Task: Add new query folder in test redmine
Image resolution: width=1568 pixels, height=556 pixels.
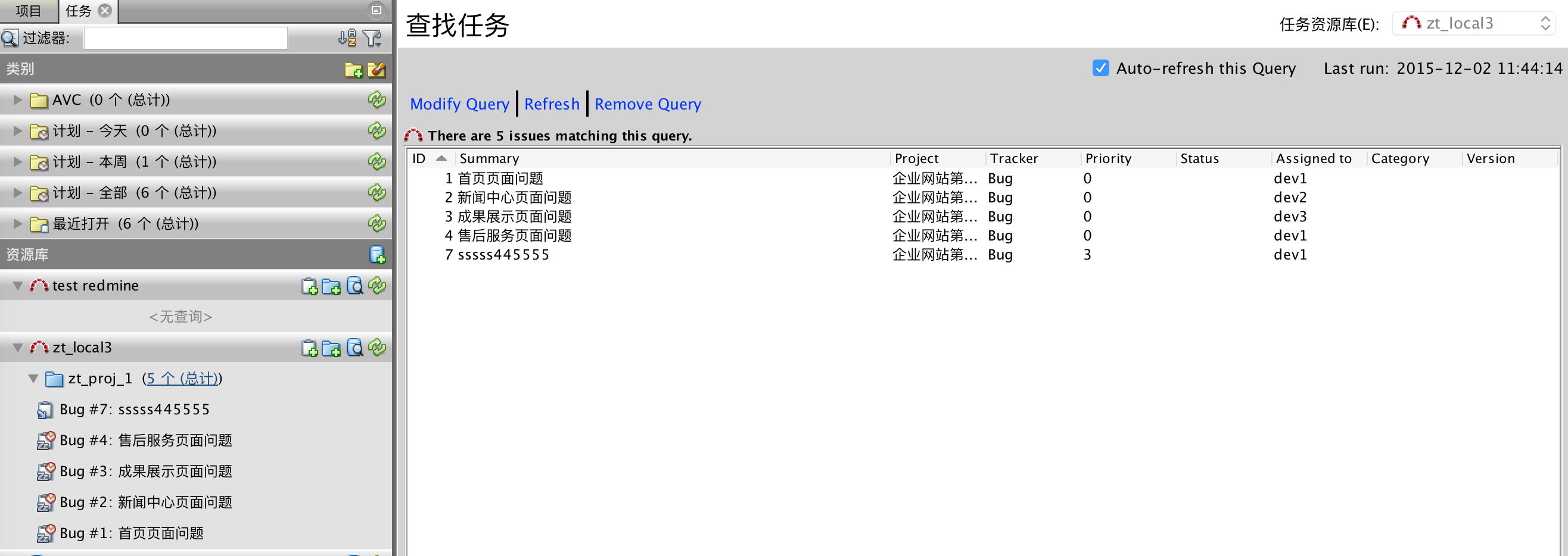Action: coord(331,286)
